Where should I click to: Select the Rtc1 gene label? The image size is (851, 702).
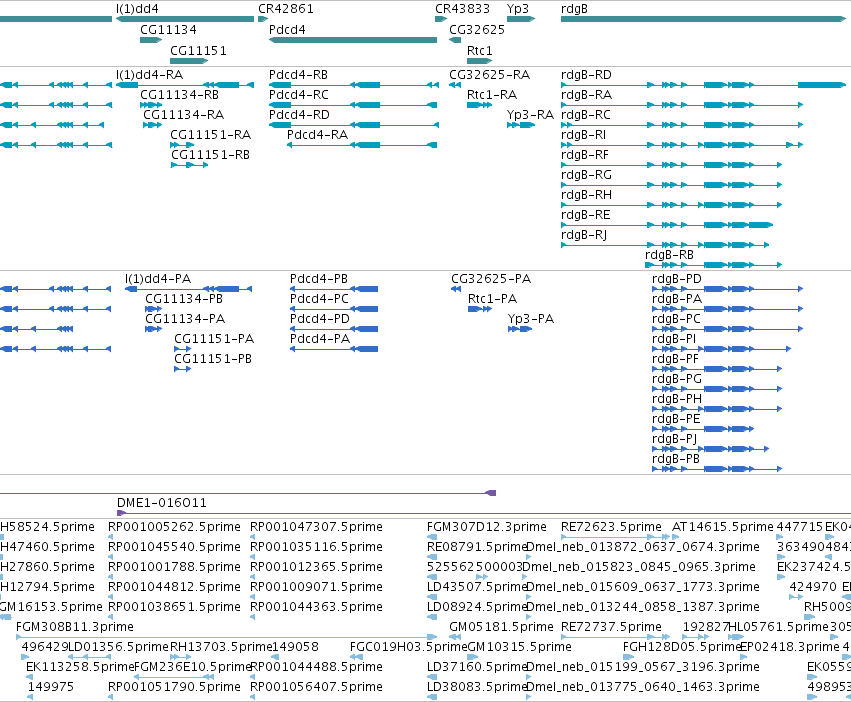[x=480, y=50]
